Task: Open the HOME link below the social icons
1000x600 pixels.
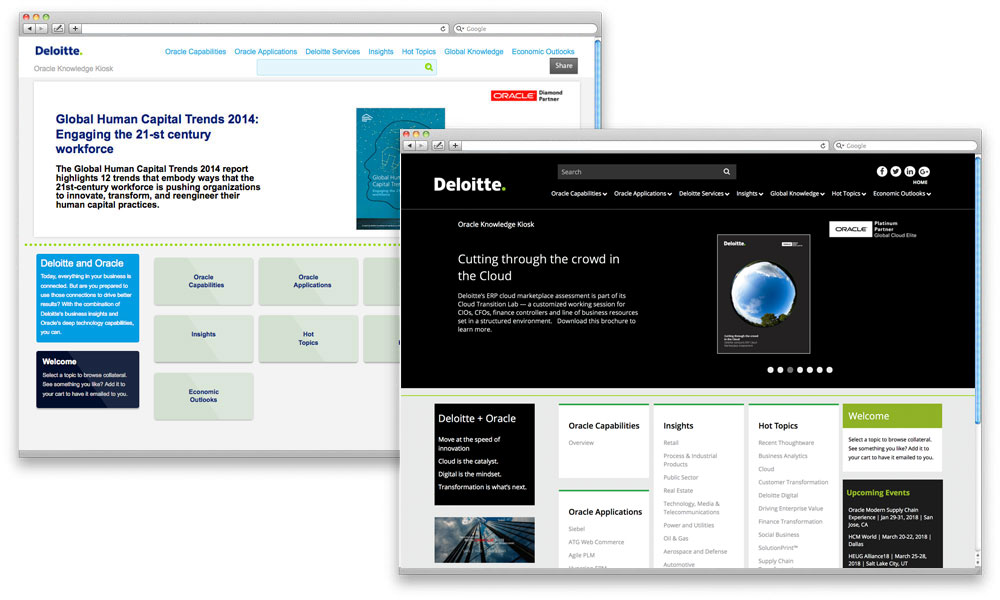Action: pos(920,182)
